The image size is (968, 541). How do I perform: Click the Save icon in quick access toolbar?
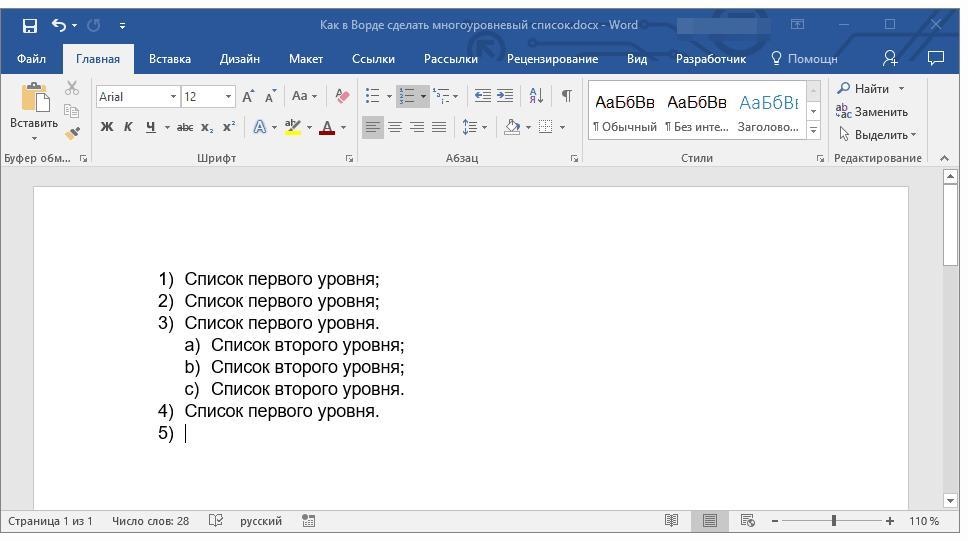click(30, 25)
